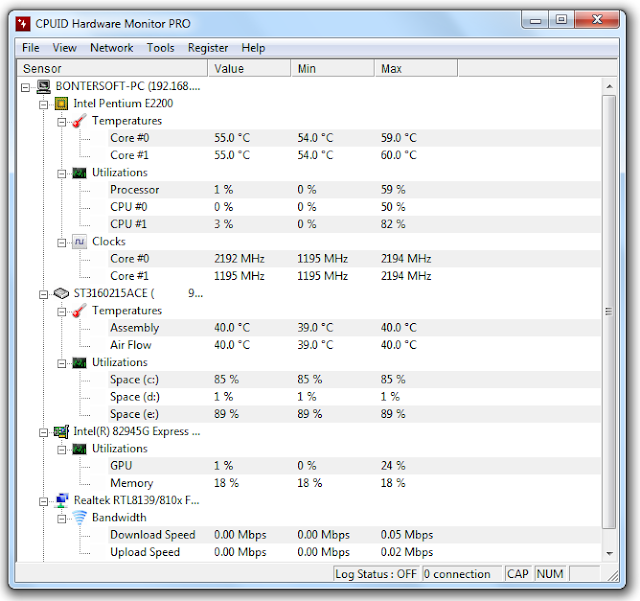This screenshot has height=601, width=640.
Task: Select the Core #0 temperature row
Action: point(354,138)
